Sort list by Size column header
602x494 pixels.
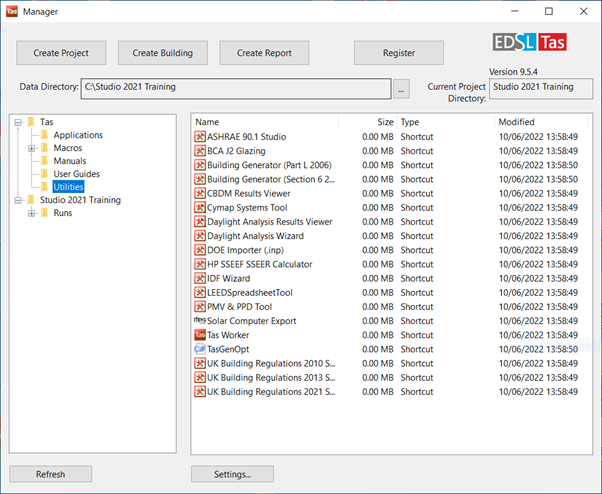pos(368,122)
